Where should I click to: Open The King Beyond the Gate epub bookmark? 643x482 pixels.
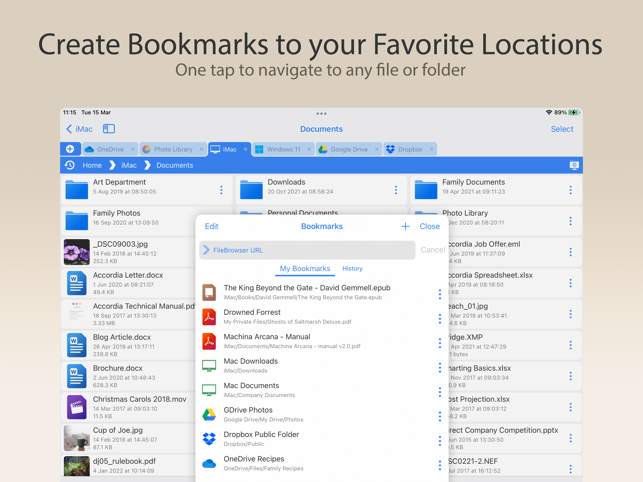[316, 292]
